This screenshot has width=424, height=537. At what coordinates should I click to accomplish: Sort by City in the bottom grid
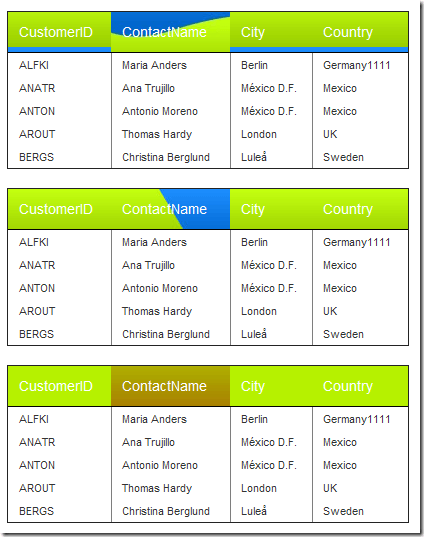coord(271,386)
